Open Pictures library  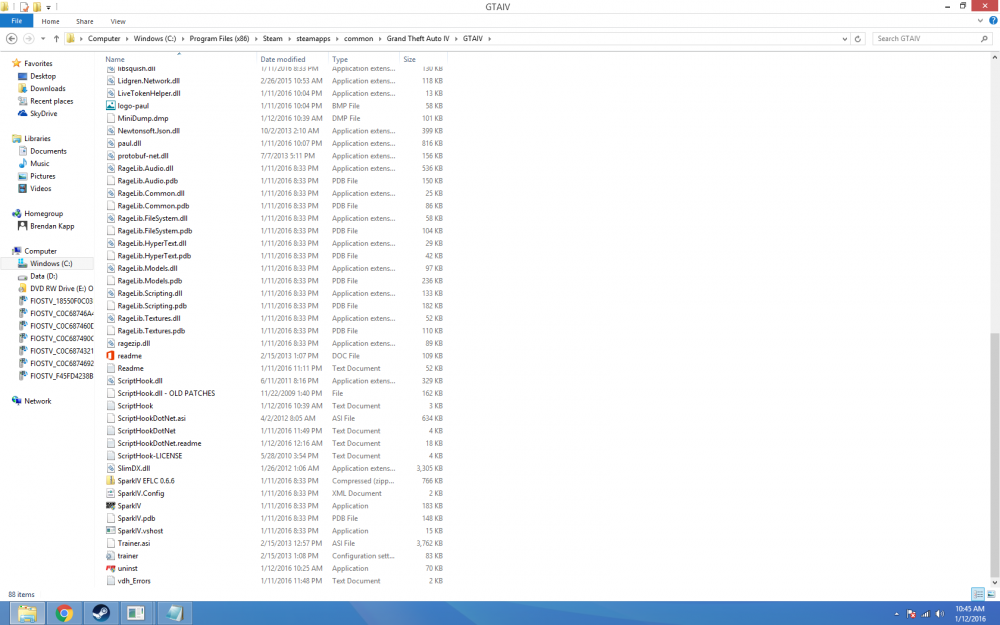[x=42, y=176]
